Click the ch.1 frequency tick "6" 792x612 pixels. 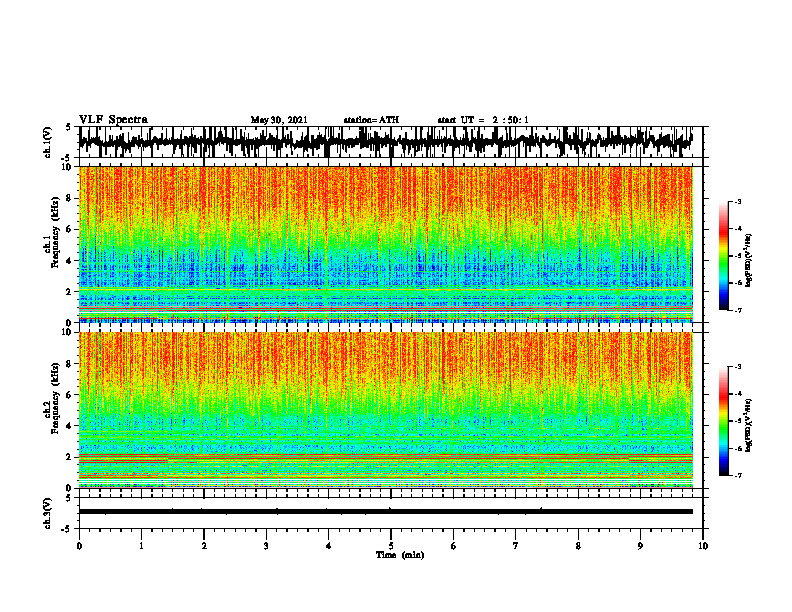[70, 230]
